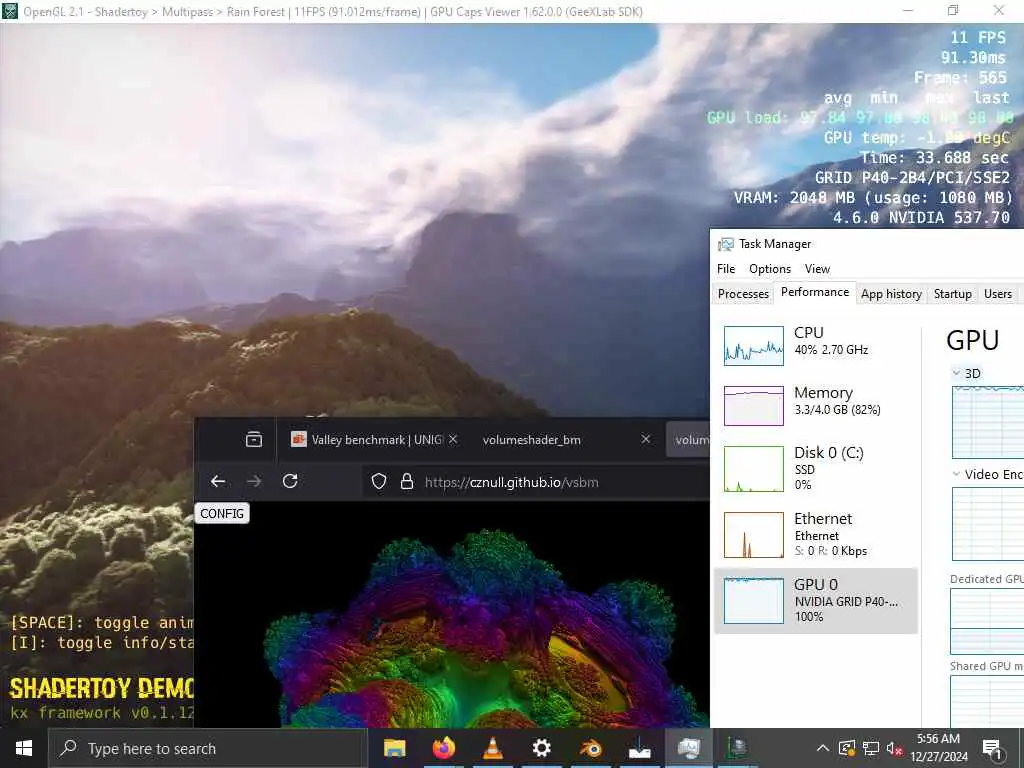This screenshot has width=1024, height=768.
Task: Click the network status tray icon
Action: click(871, 748)
